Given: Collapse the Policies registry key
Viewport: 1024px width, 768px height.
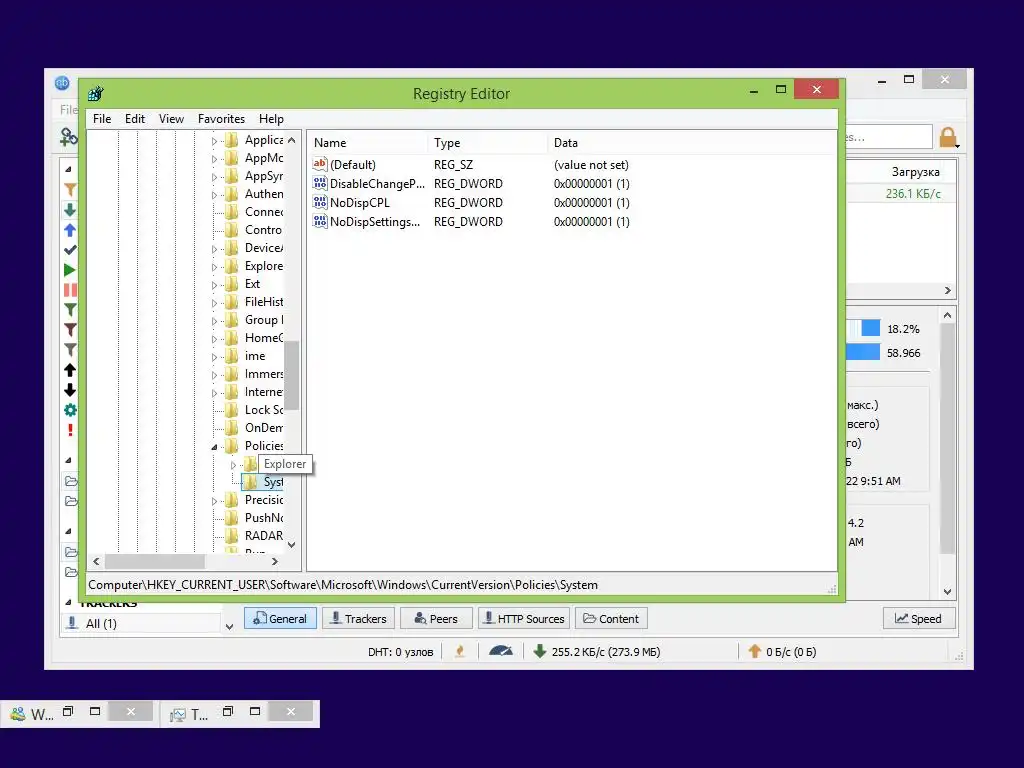Looking at the screenshot, I should (x=214, y=447).
